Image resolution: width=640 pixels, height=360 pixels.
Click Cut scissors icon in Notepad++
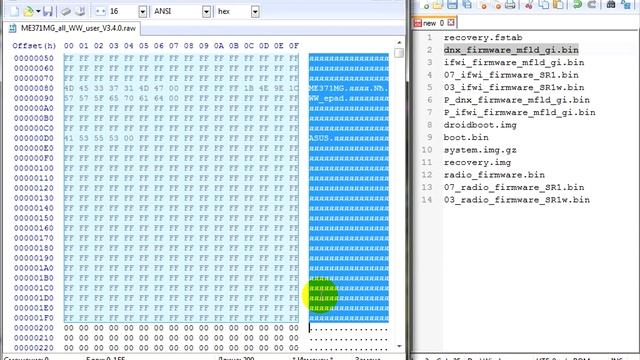point(529,4)
